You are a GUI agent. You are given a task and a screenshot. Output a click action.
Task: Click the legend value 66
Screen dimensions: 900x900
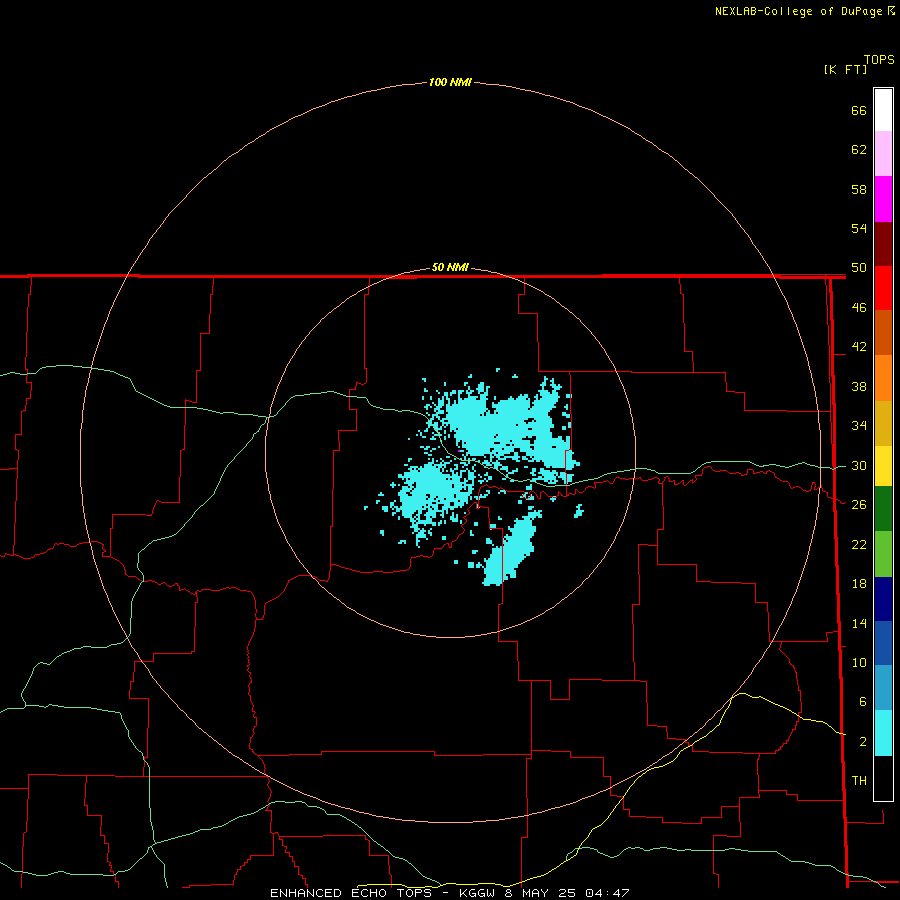(x=859, y=110)
